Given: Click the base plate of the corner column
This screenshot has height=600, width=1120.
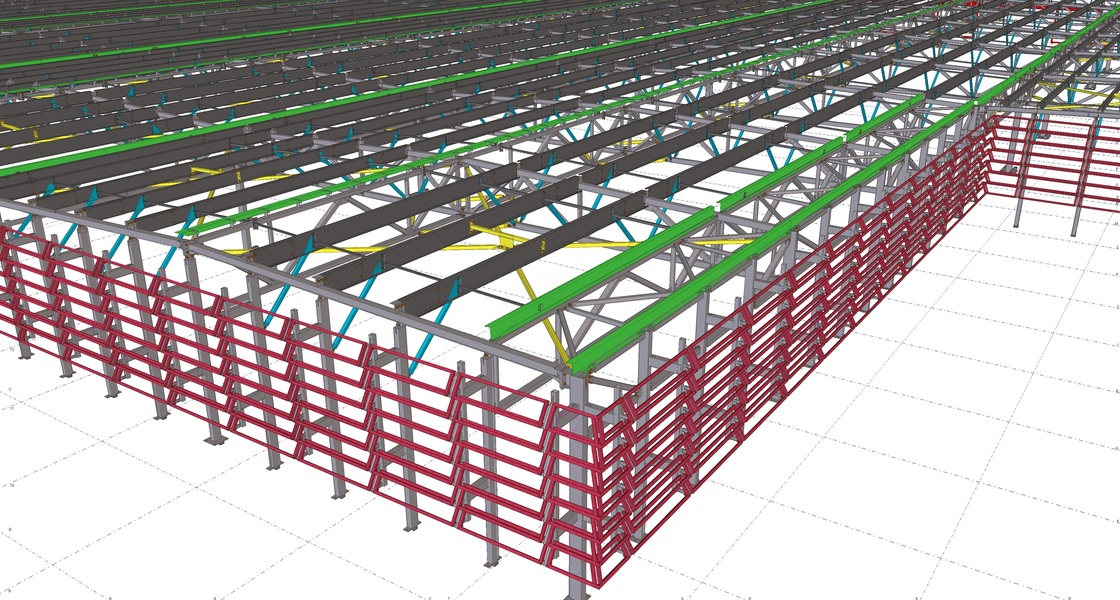Looking at the screenshot, I should pos(578,594).
